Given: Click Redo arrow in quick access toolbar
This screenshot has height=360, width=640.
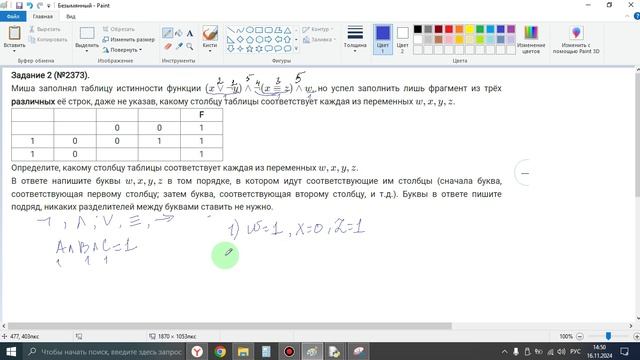Looking at the screenshot, I should click(40, 6).
